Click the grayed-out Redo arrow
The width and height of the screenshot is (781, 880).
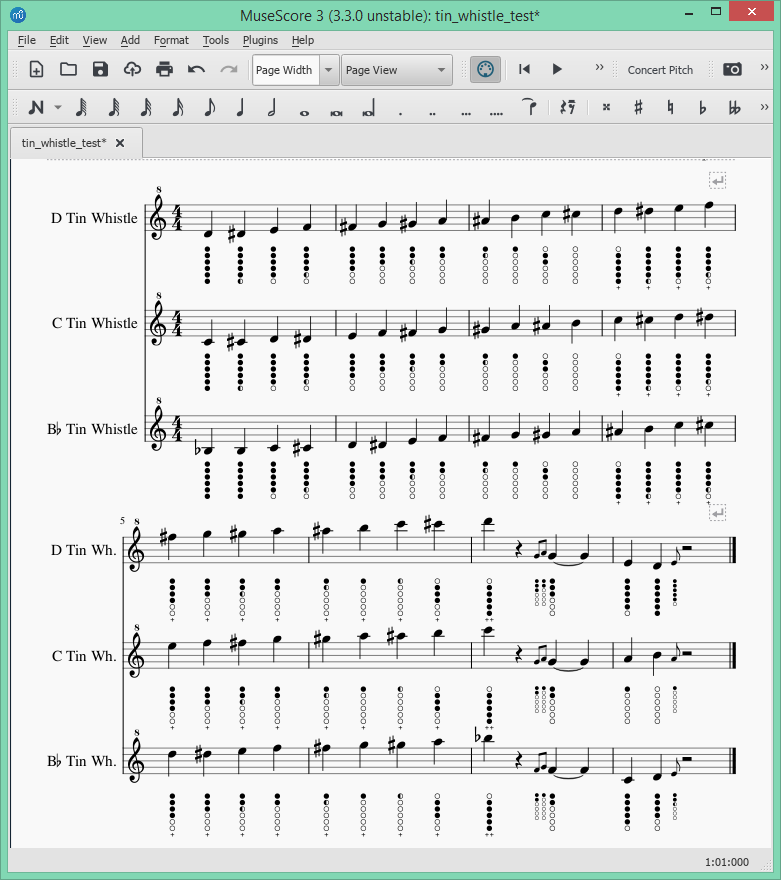(228, 70)
